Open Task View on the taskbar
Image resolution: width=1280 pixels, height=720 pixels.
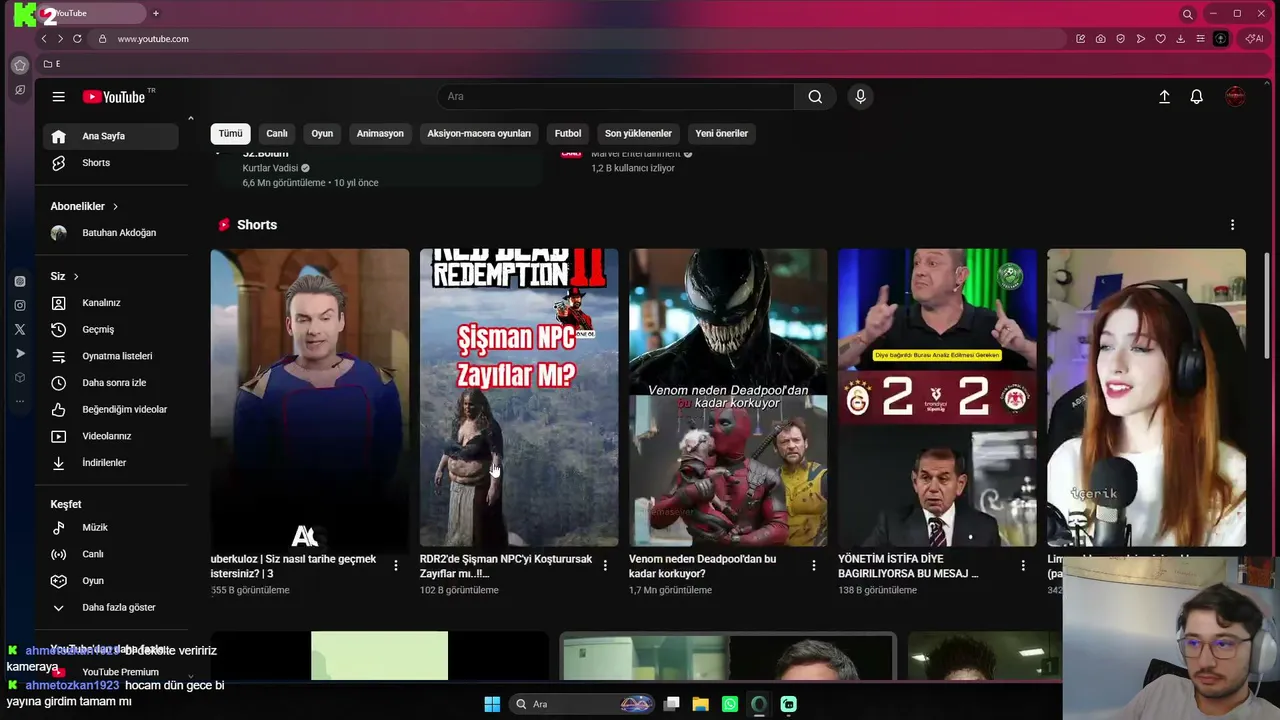[x=672, y=704]
